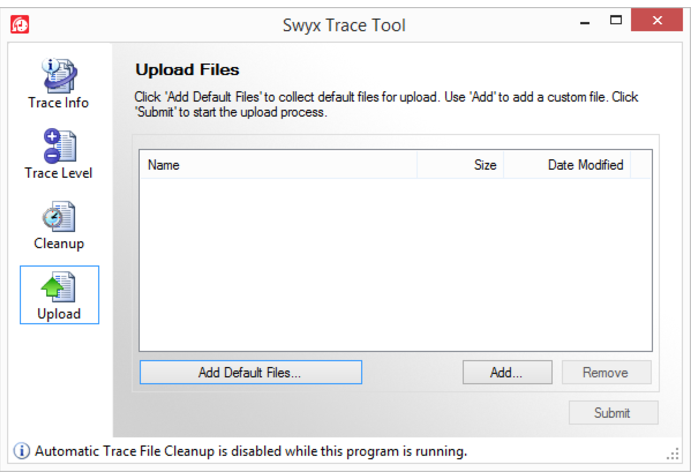
Task: Click the Automatic Trace File Cleanup status message
Action: coord(250,451)
